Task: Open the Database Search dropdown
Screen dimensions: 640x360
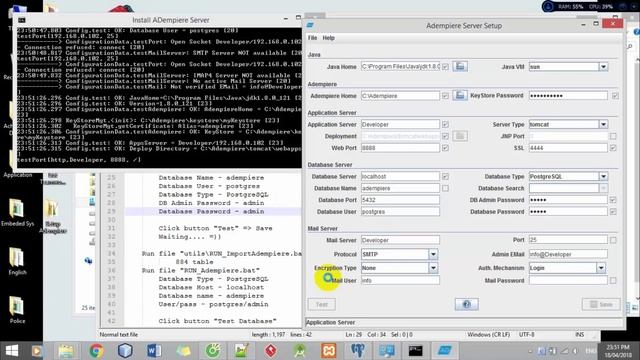Action: tap(603, 188)
